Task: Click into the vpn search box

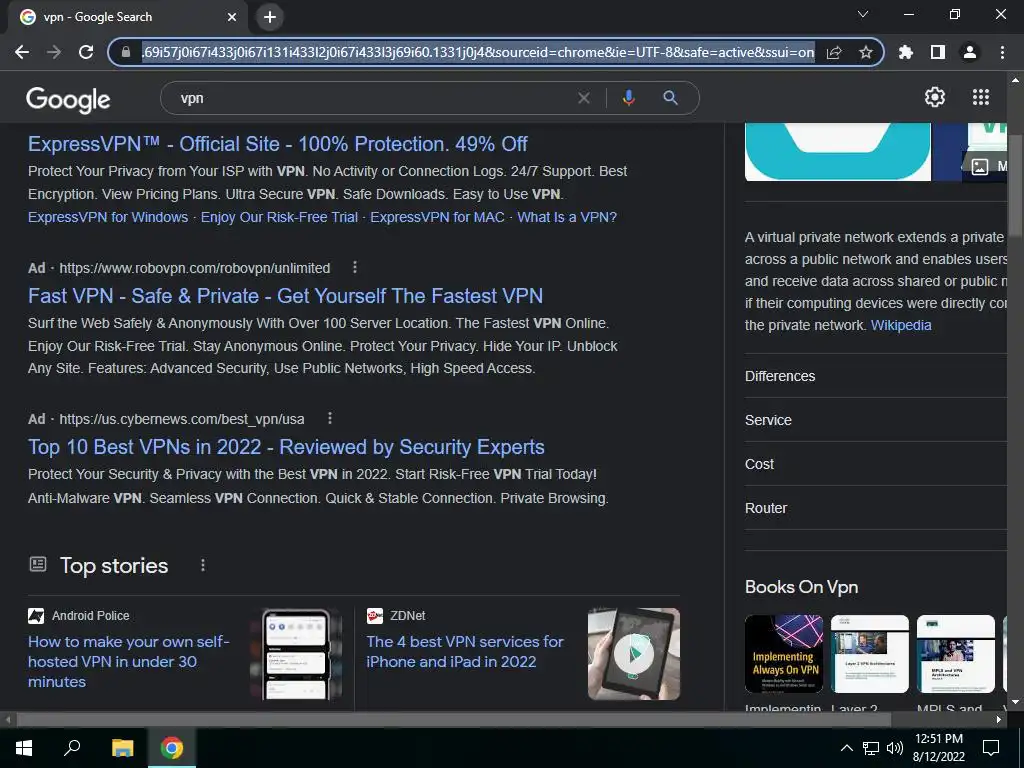Action: click(372, 98)
